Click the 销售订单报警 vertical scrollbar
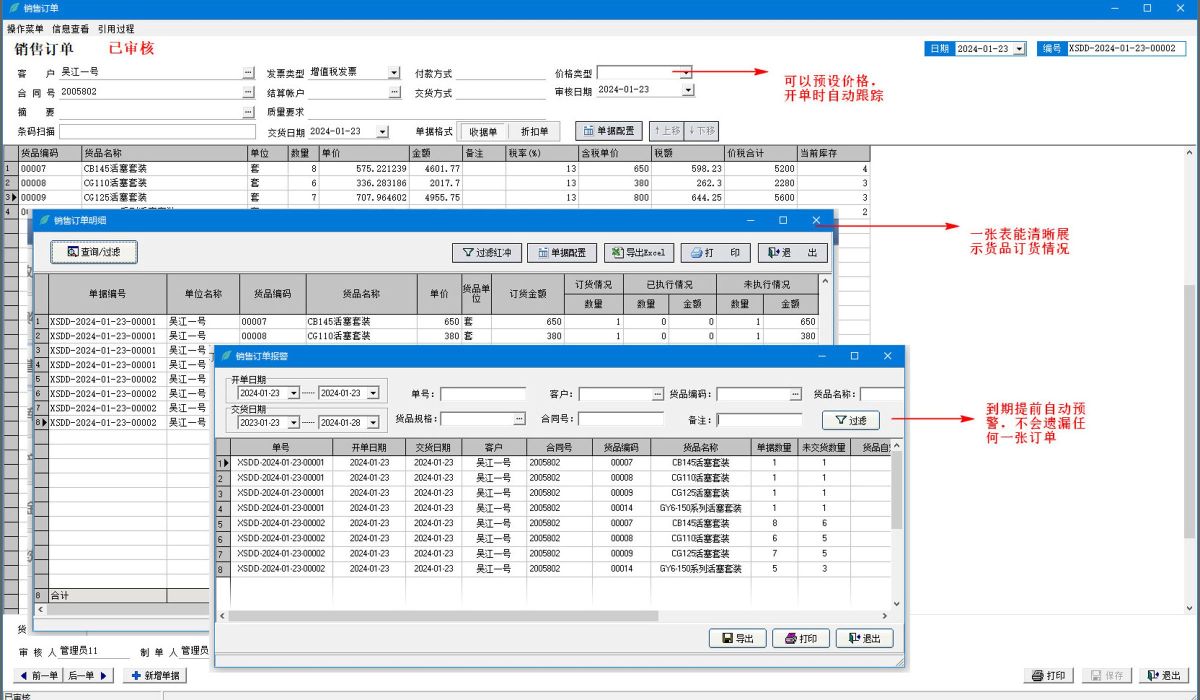The image size is (1200, 700). (x=896, y=500)
